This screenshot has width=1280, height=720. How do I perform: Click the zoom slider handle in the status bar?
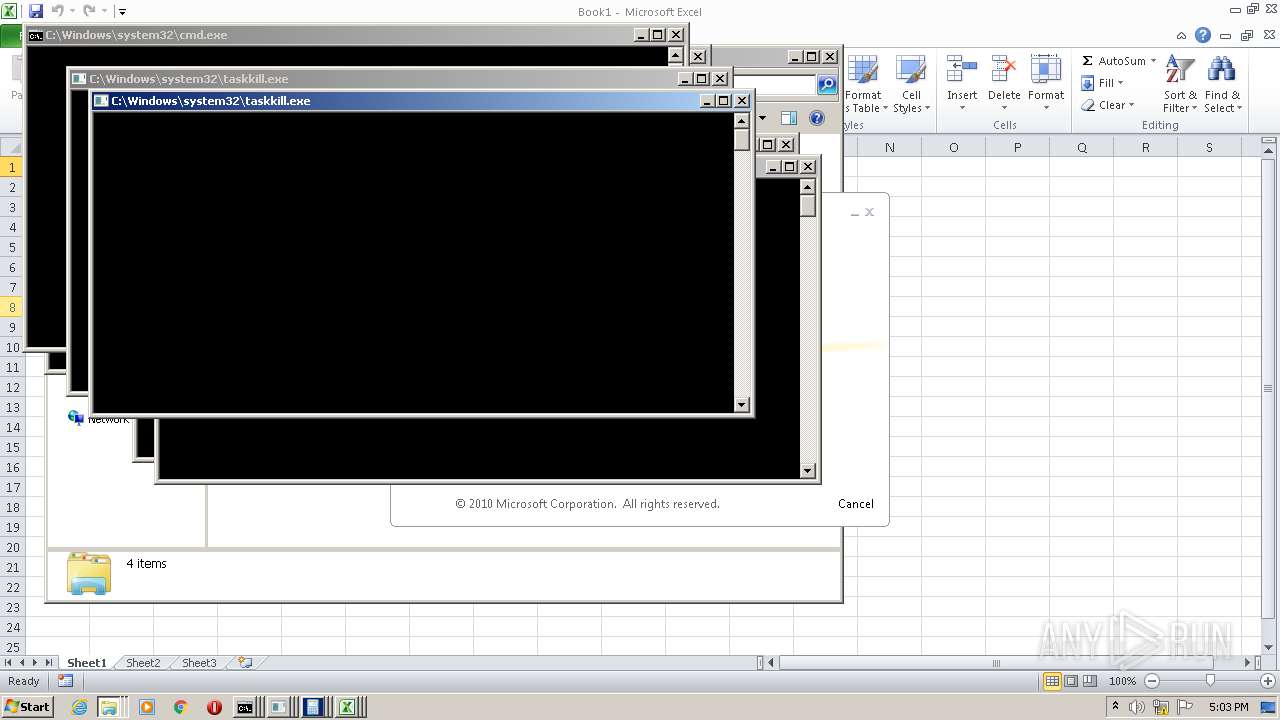pos(1210,681)
